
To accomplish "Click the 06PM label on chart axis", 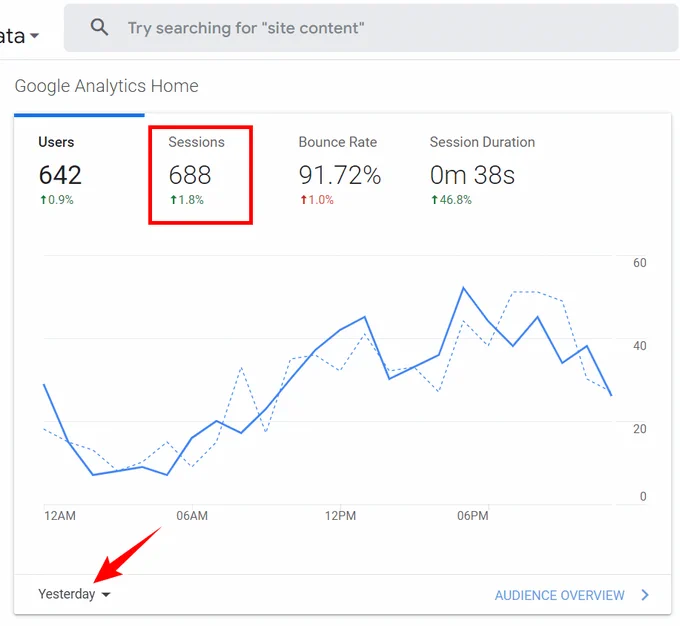I will coord(473,516).
